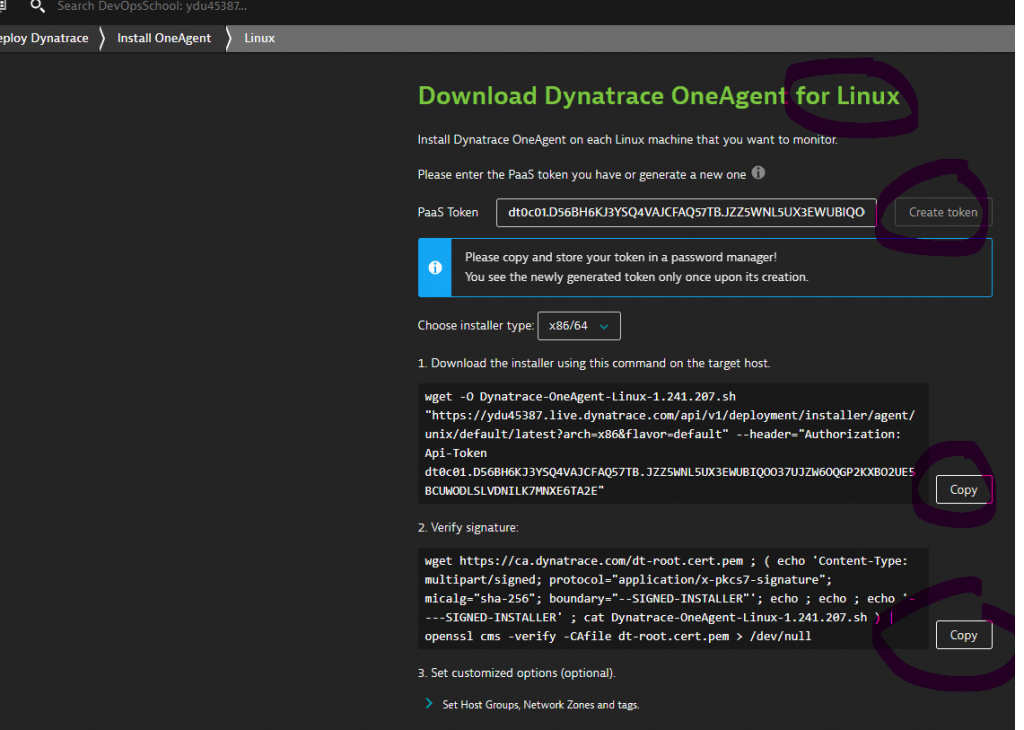Click the info icon beside PaaS token instructions
Viewport: 1024px width, 730px height.
tap(758, 173)
